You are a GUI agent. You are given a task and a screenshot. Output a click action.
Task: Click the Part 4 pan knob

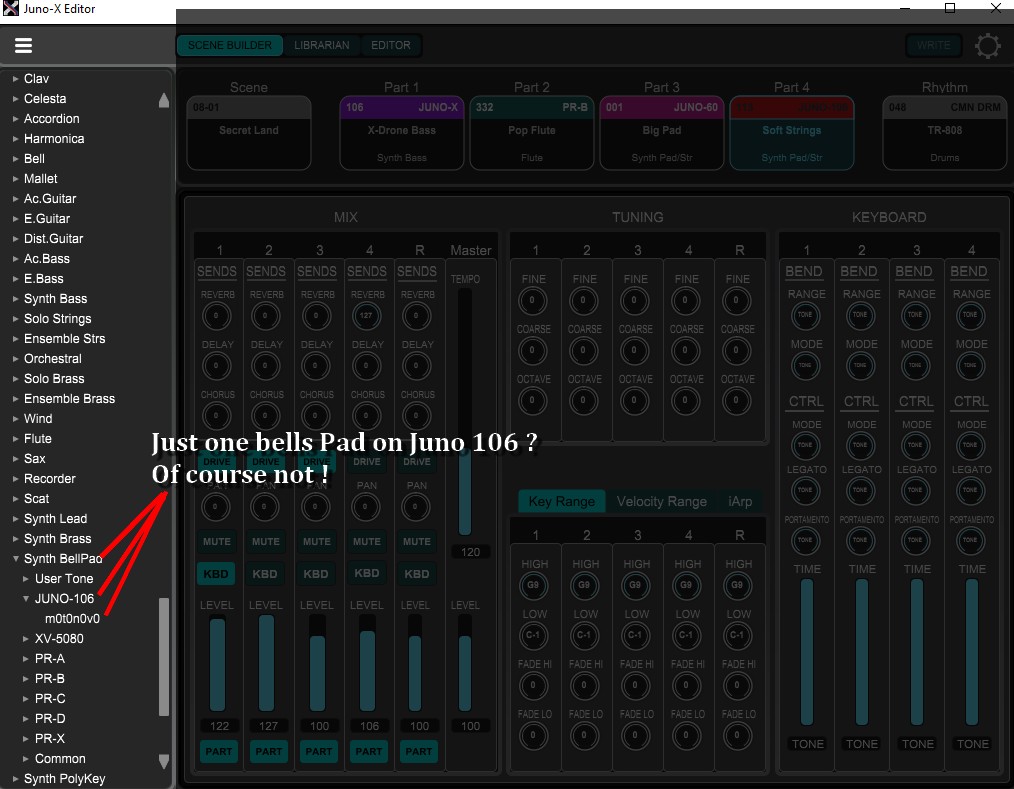(x=366, y=506)
